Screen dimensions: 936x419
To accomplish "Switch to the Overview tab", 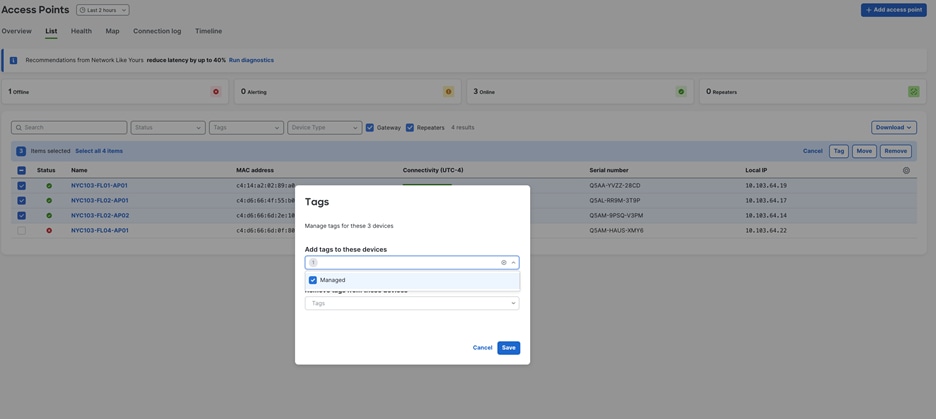I will pyautogui.click(x=17, y=31).
